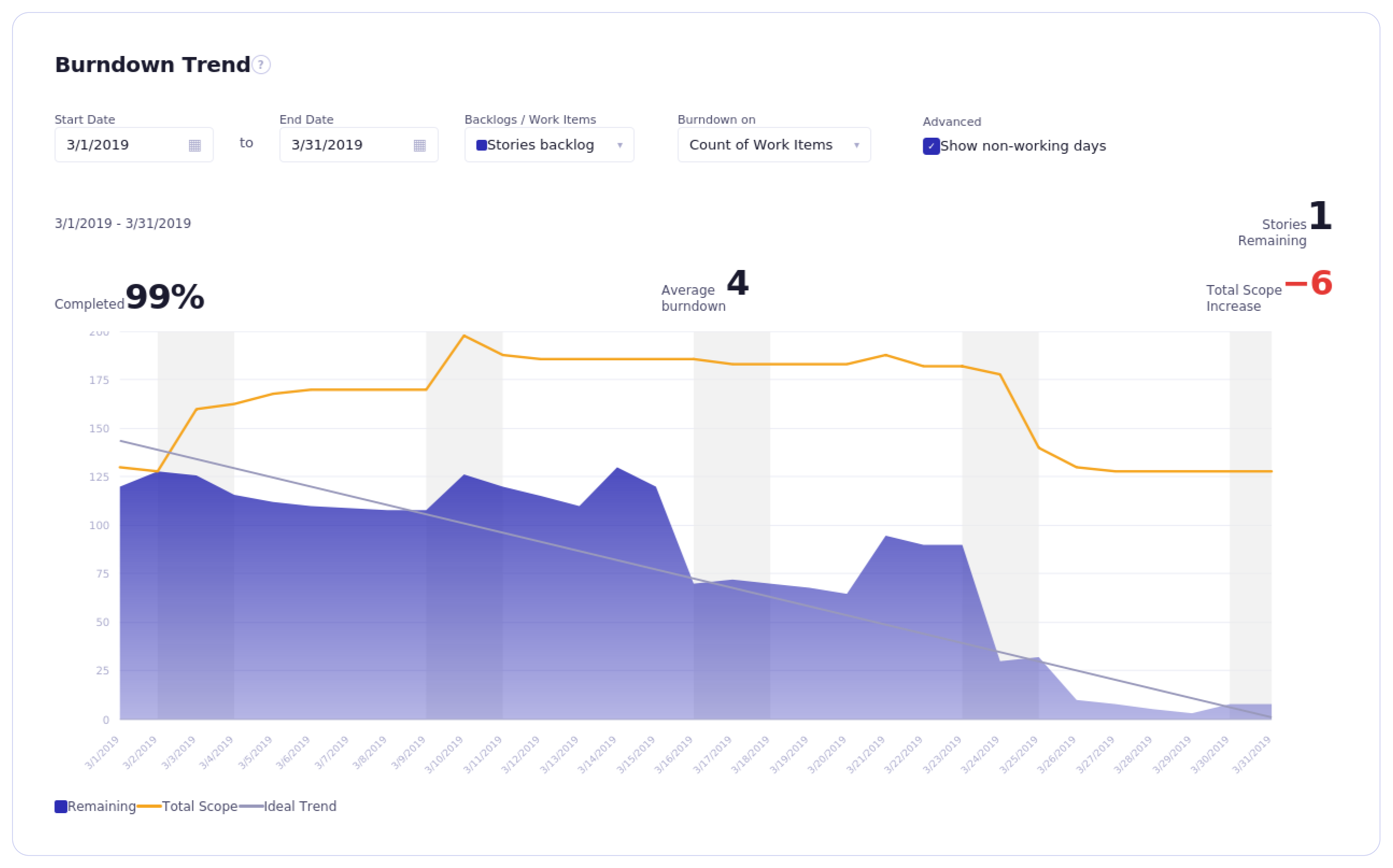Click the Remaining legend label

(102, 807)
